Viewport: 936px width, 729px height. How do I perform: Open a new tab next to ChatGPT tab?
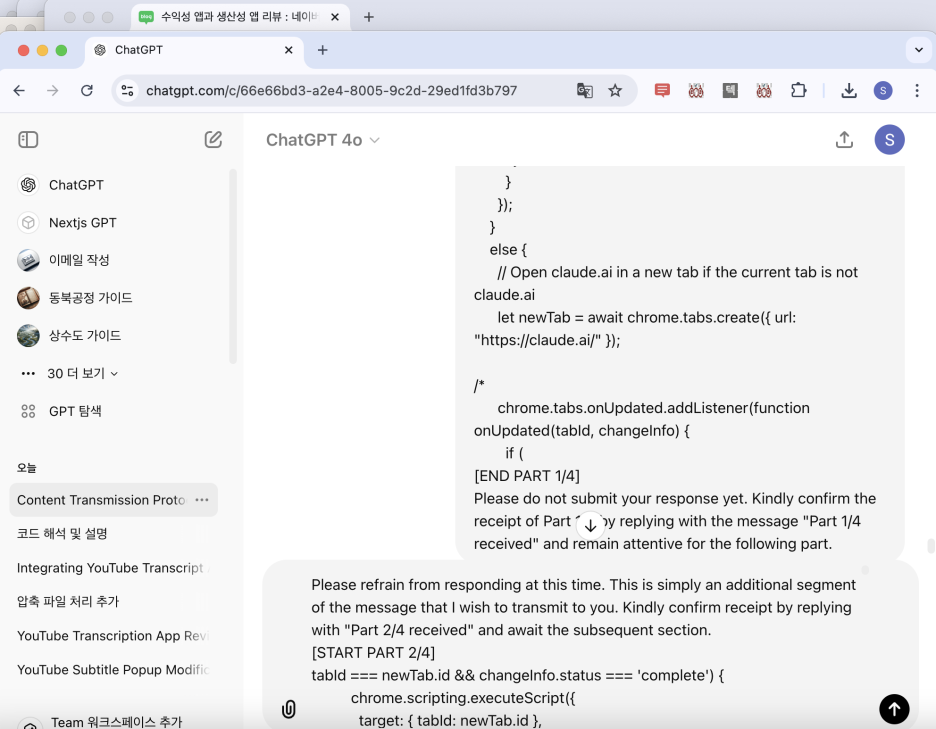322,50
